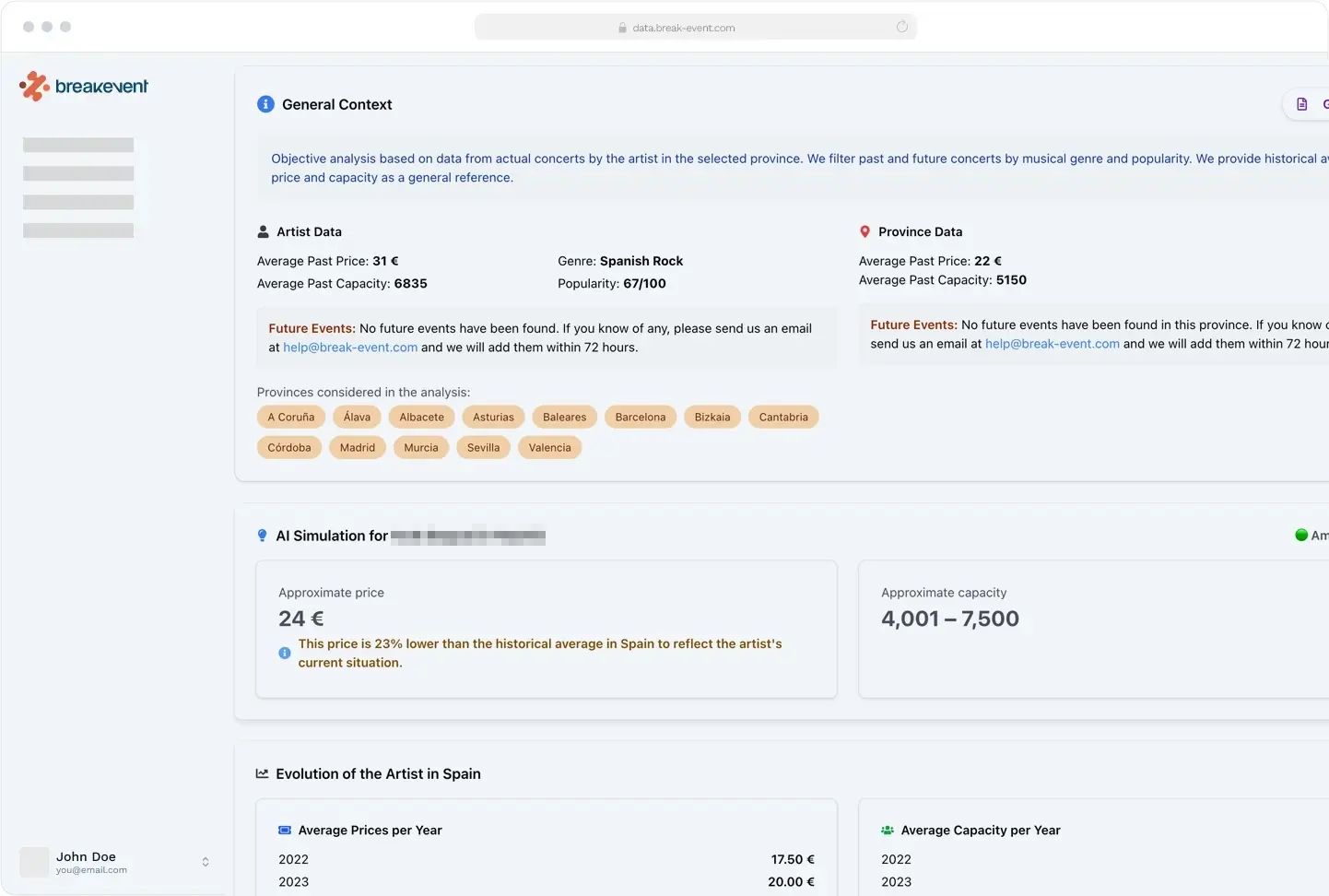Click the browser reload icon in address bar
Image resolution: width=1329 pixels, height=896 pixels.
click(x=902, y=27)
